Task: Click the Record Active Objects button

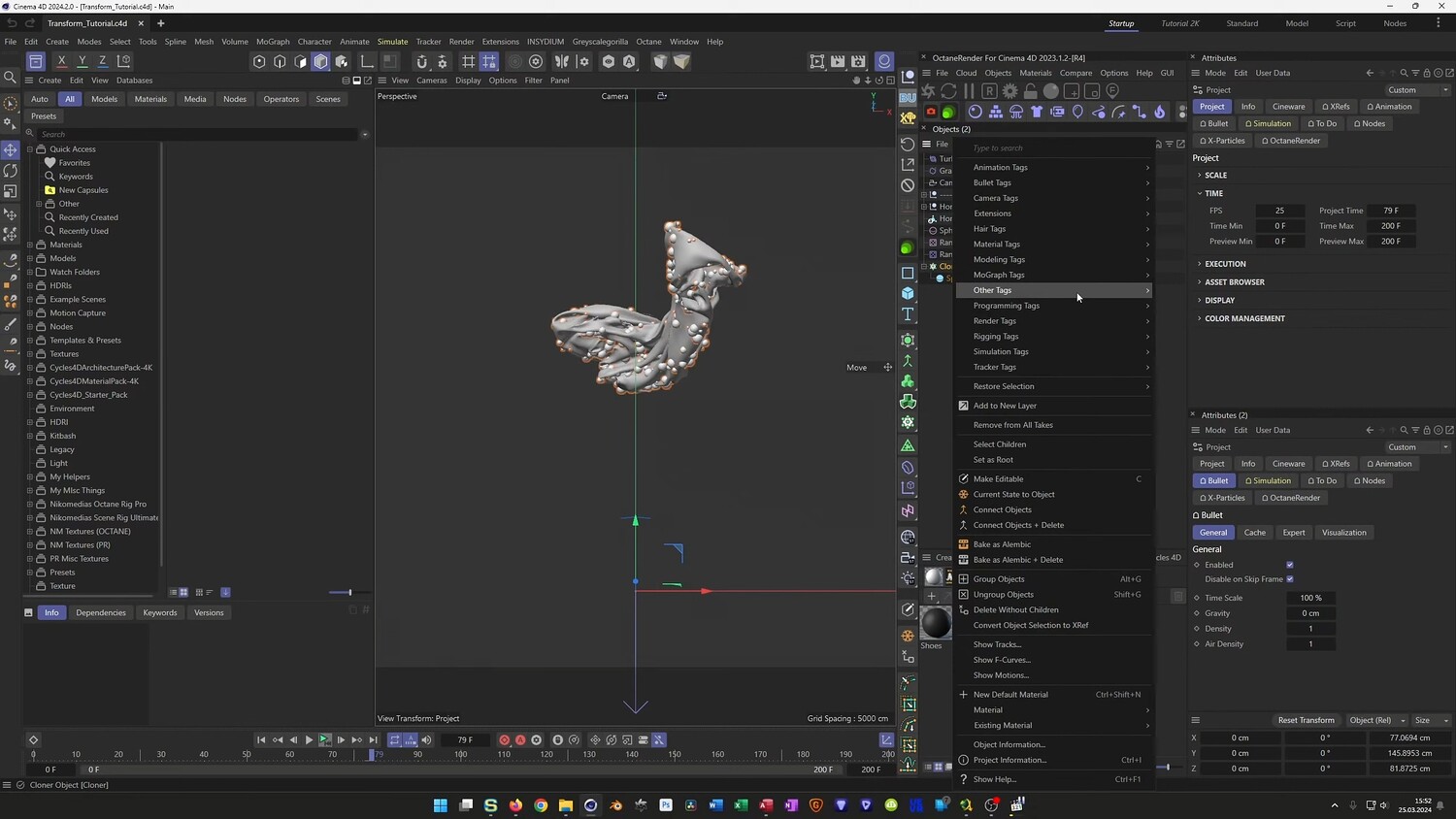Action: click(x=504, y=740)
